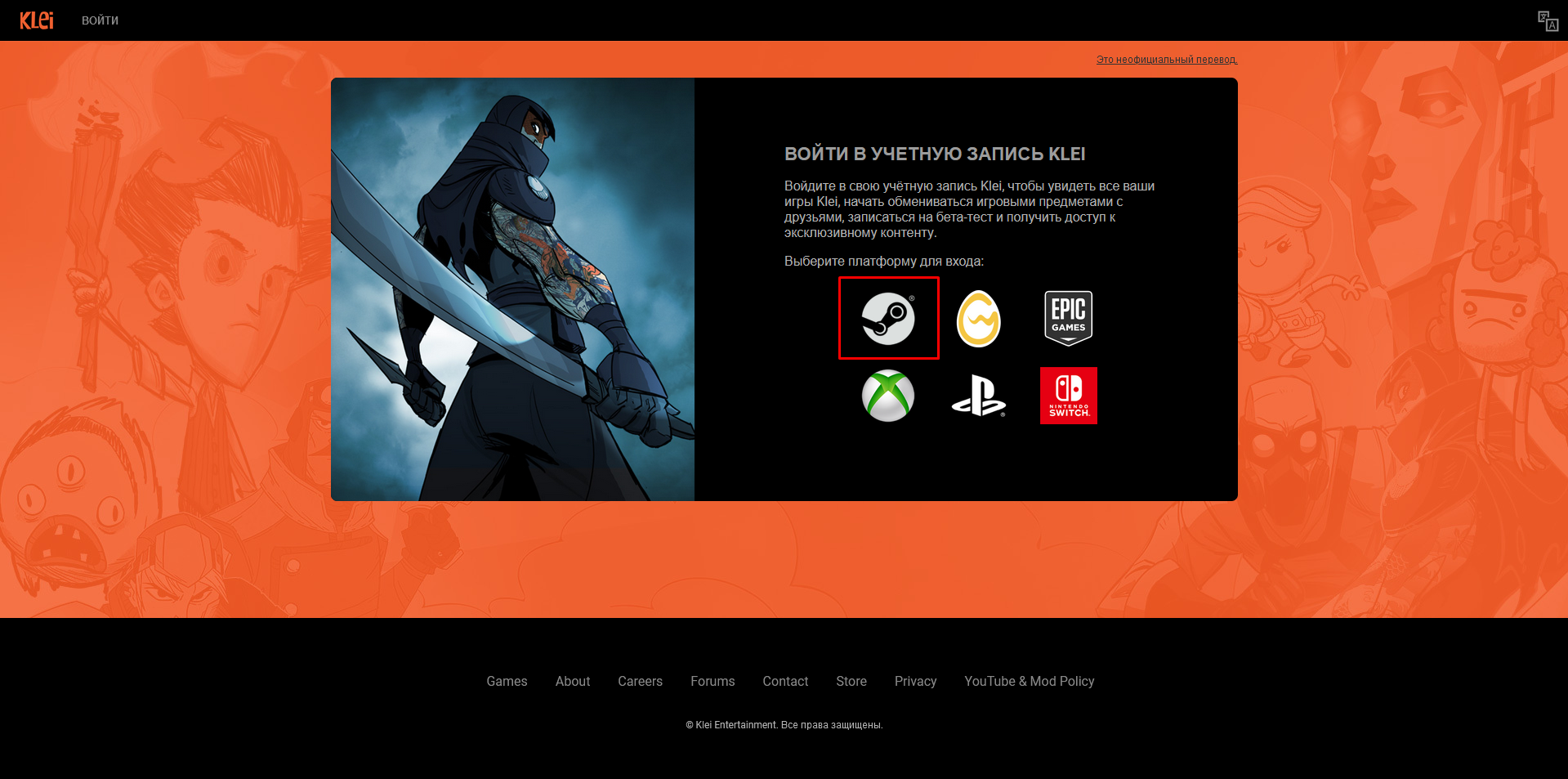Viewport: 1568px width, 779px height.
Task: Click the ninja artwork image
Action: click(x=512, y=289)
